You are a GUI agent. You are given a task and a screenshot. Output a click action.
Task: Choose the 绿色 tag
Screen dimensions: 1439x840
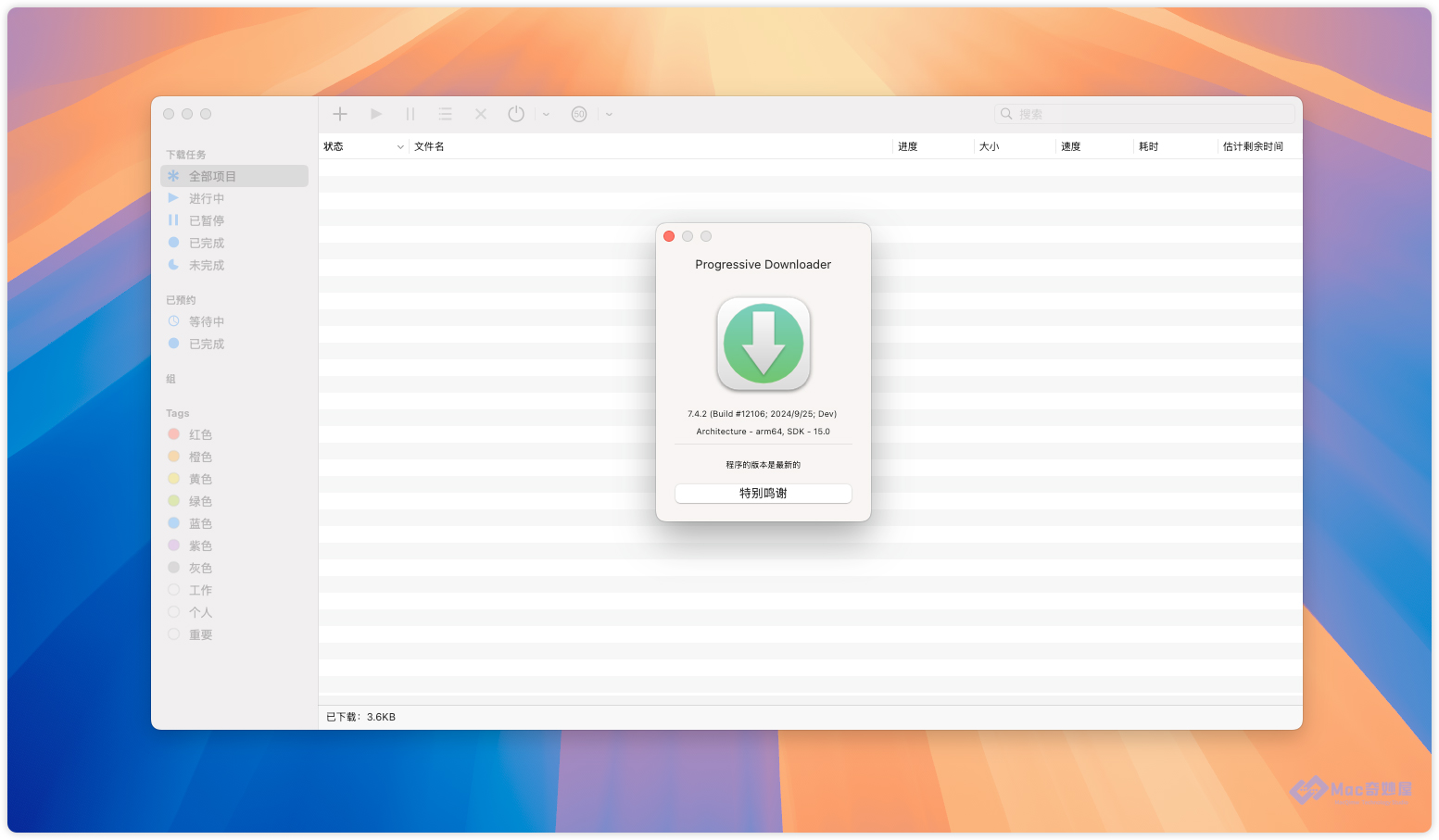click(x=234, y=501)
